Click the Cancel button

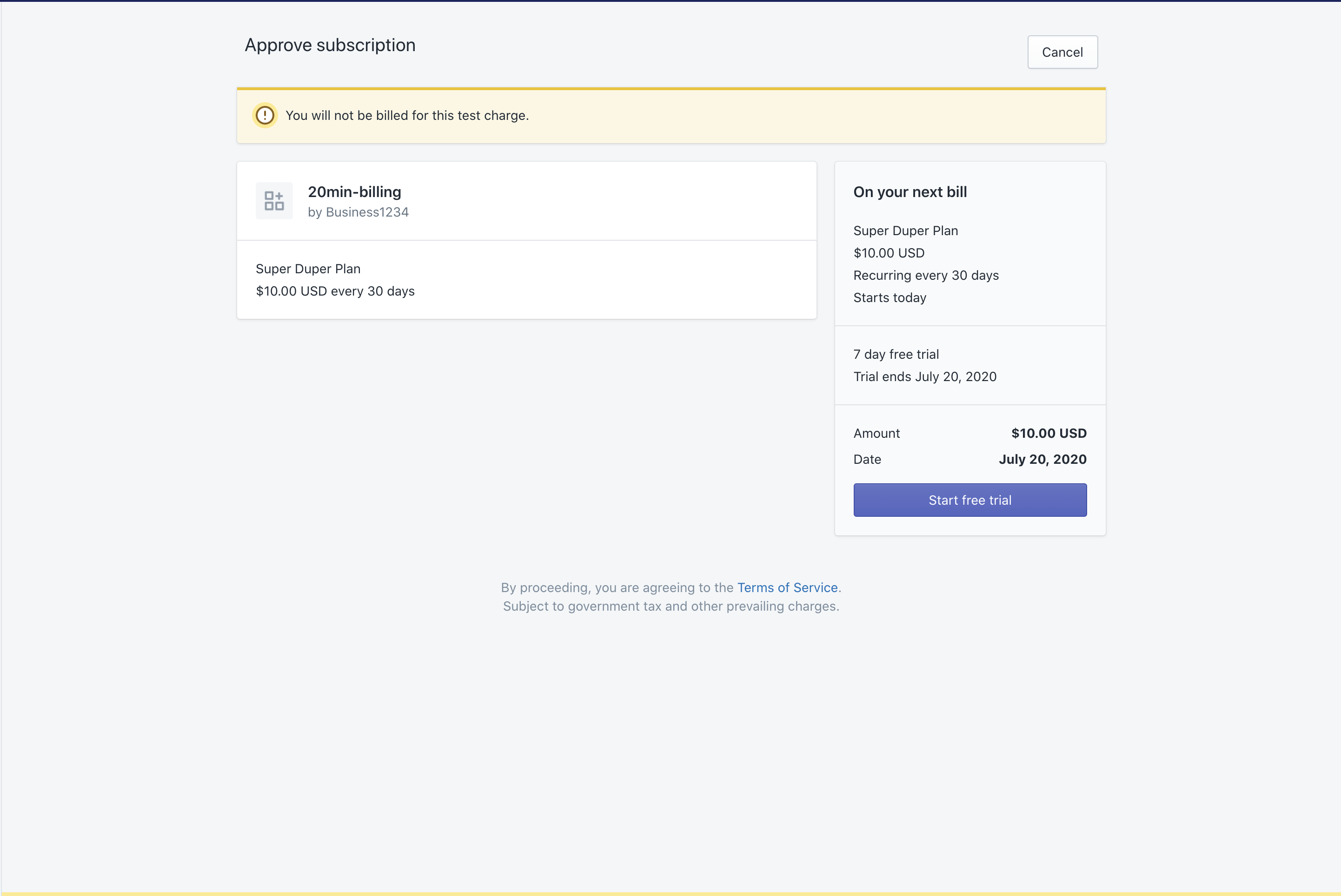click(x=1062, y=52)
